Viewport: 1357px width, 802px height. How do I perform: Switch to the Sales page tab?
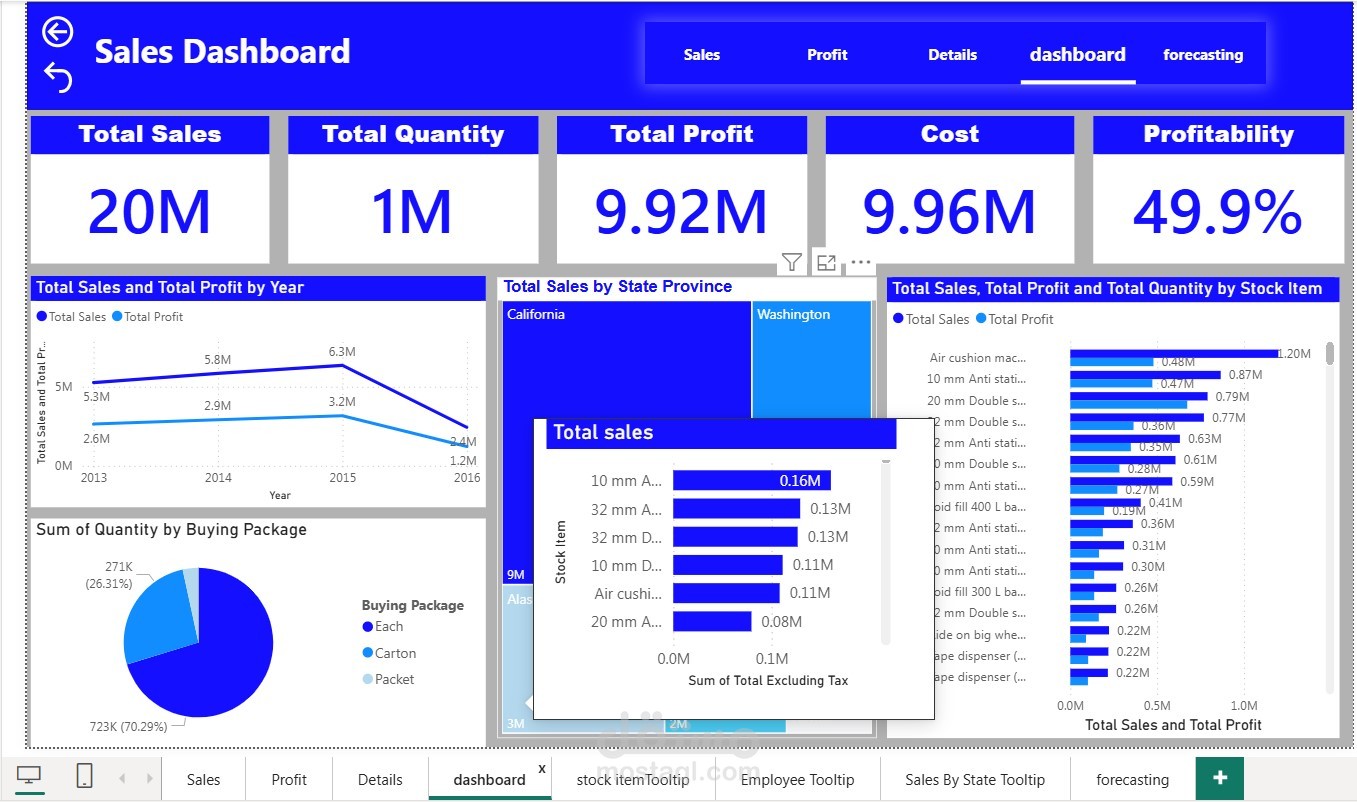pyautogui.click(x=203, y=780)
